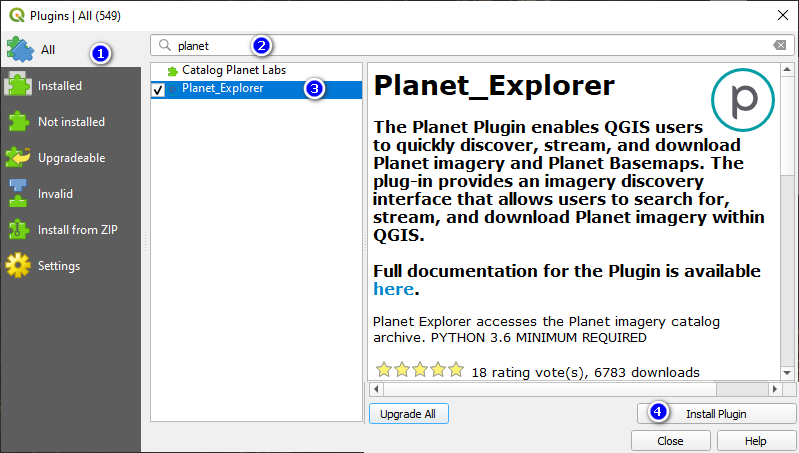Click the Not installed green puzzle icon

pyautogui.click(x=19, y=121)
